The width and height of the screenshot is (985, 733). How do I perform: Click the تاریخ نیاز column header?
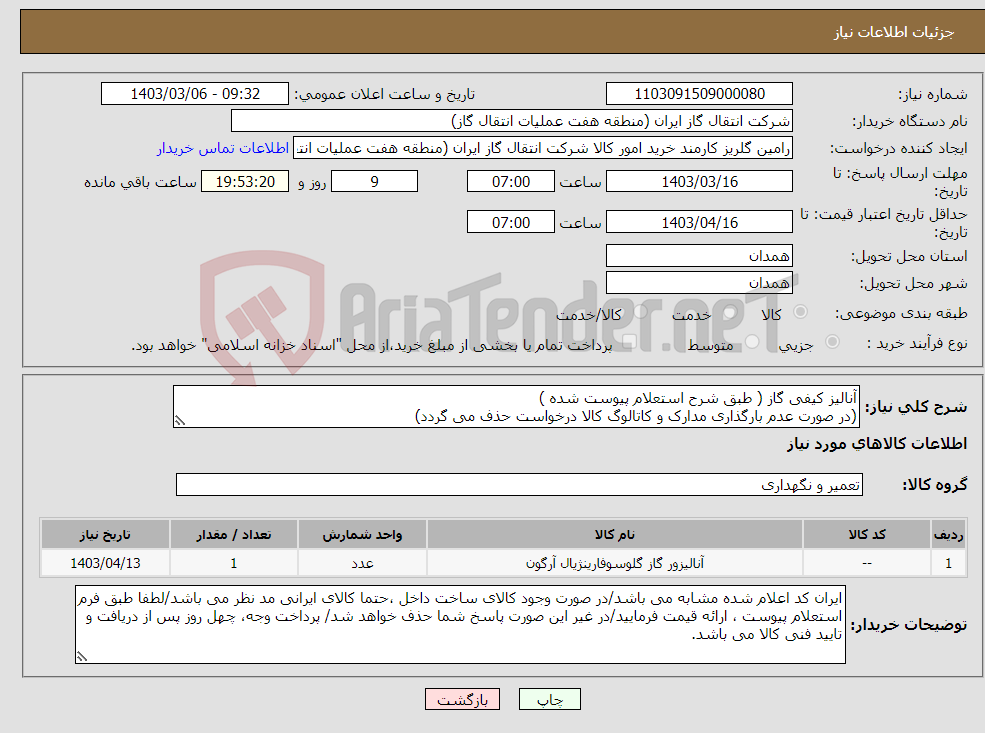[105, 535]
